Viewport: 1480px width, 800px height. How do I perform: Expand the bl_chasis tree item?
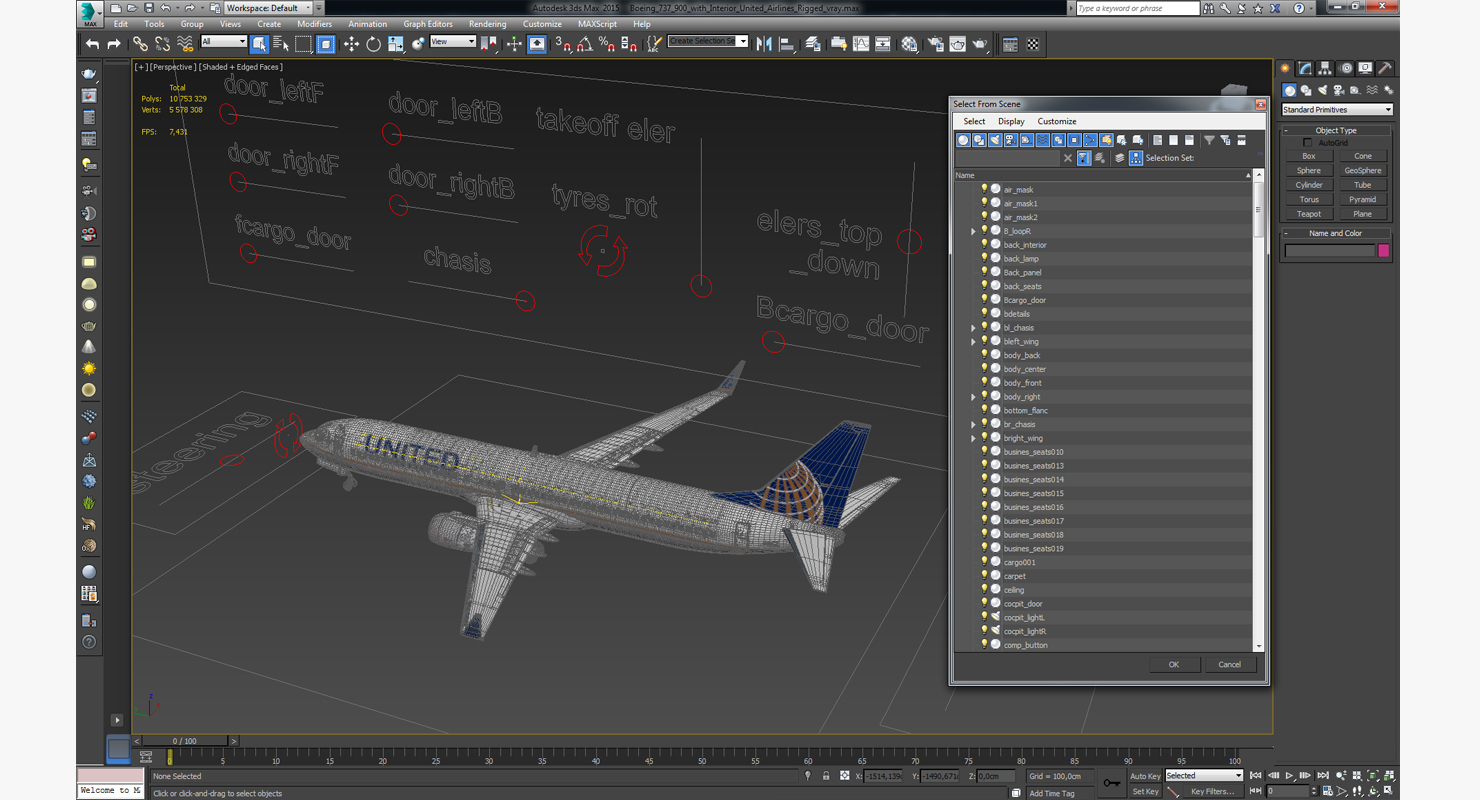pyautogui.click(x=973, y=328)
